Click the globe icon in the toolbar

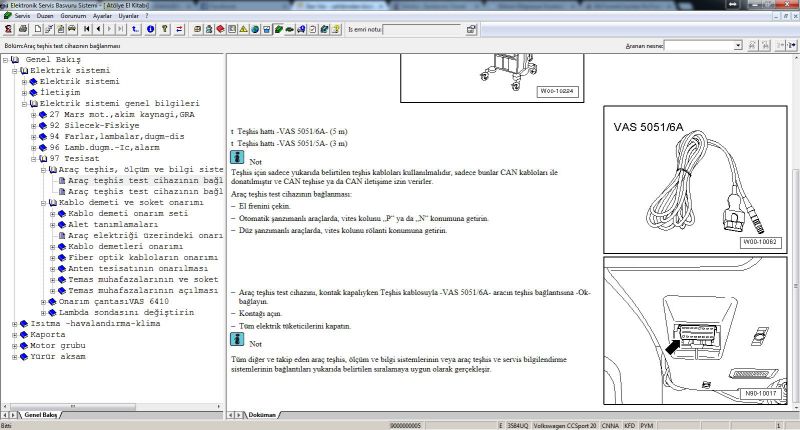[255, 29]
